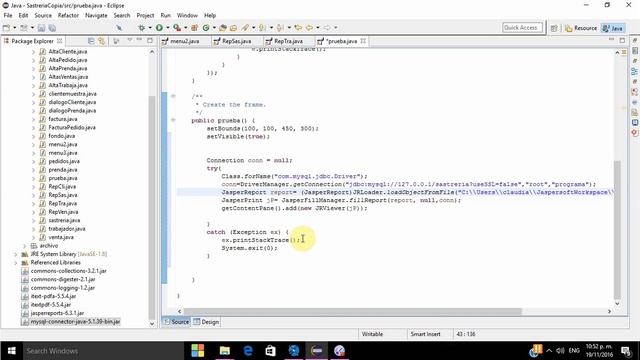Click the Open Task toolbar icon
The image size is (640, 360).
pos(233,28)
